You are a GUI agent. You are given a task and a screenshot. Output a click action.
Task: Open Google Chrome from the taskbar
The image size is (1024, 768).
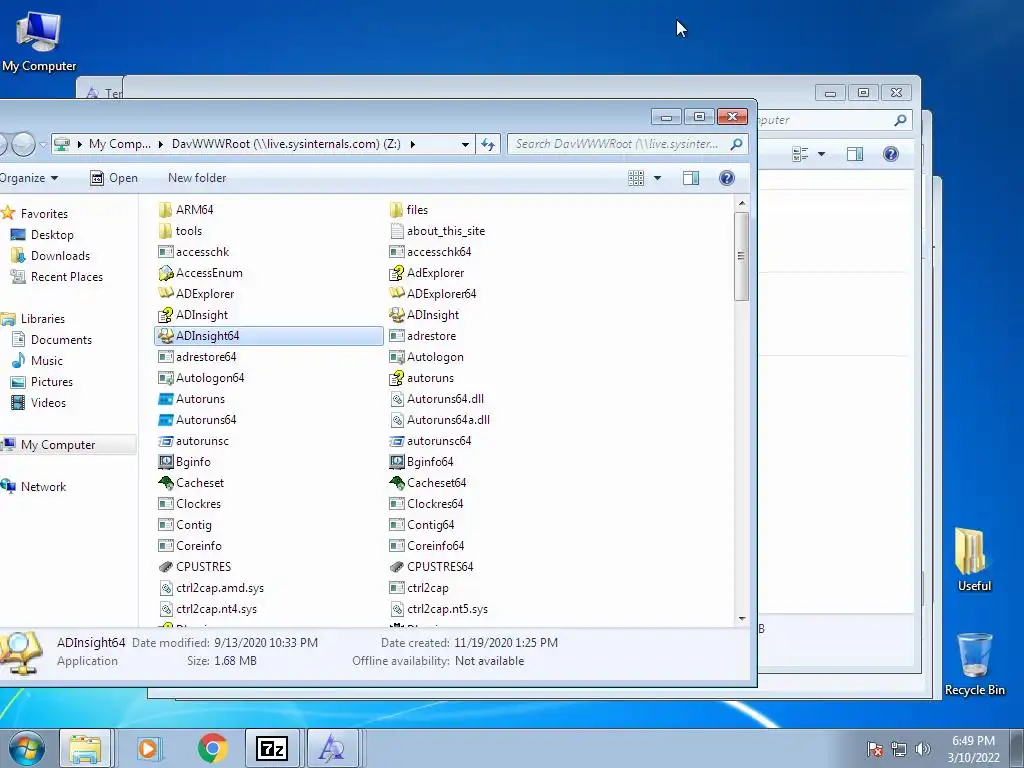point(212,748)
